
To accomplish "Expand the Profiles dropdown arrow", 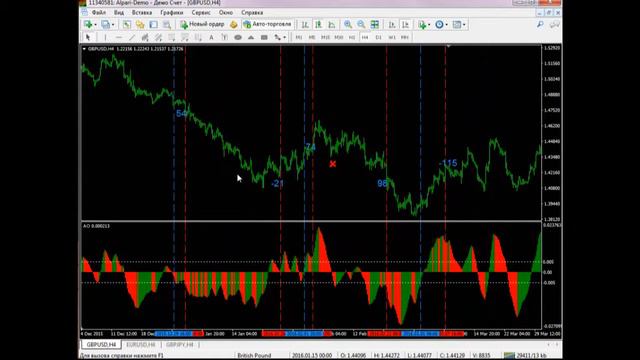I will point(113,25).
